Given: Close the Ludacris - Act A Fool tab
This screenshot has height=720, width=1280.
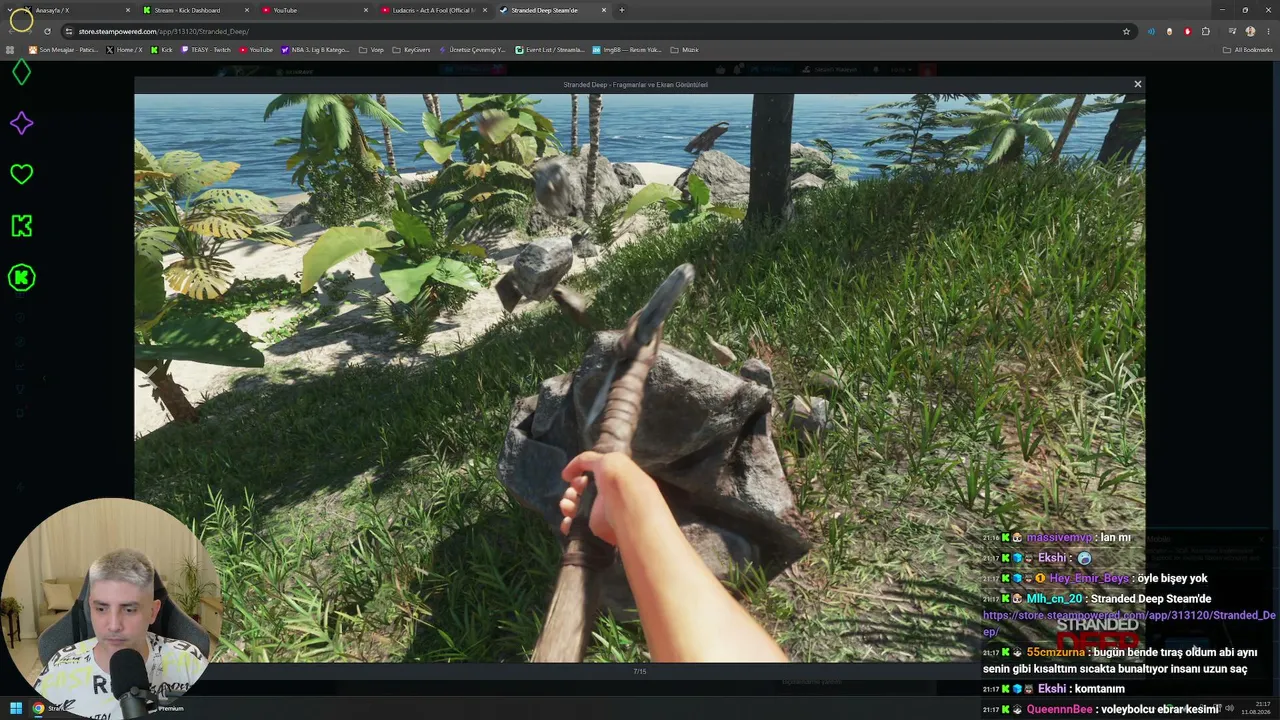Looking at the screenshot, I should (x=485, y=10).
